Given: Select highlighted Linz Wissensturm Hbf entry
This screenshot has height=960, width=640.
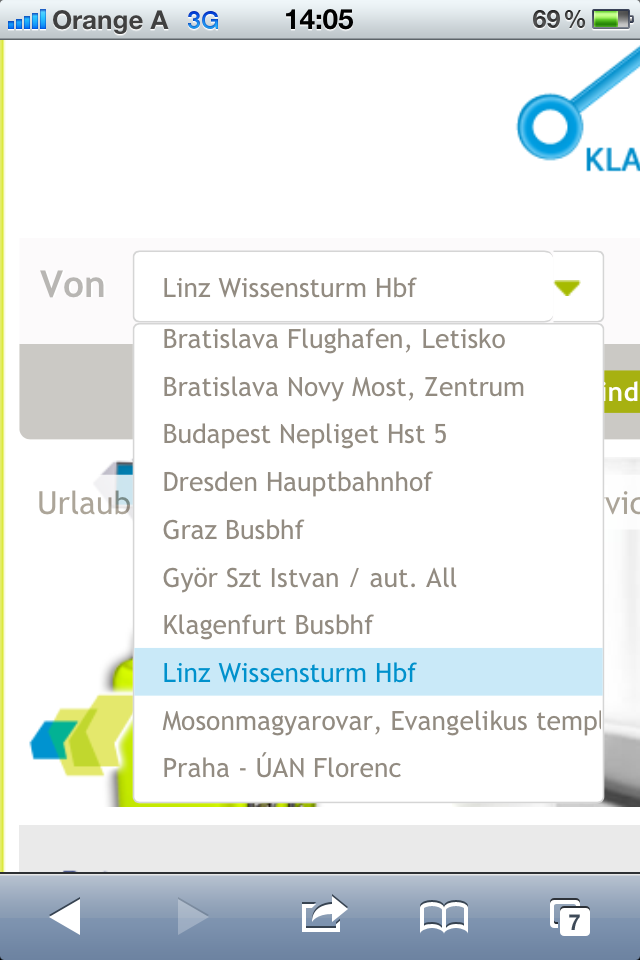Looking at the screenshot, I should [x=368, y=672].
